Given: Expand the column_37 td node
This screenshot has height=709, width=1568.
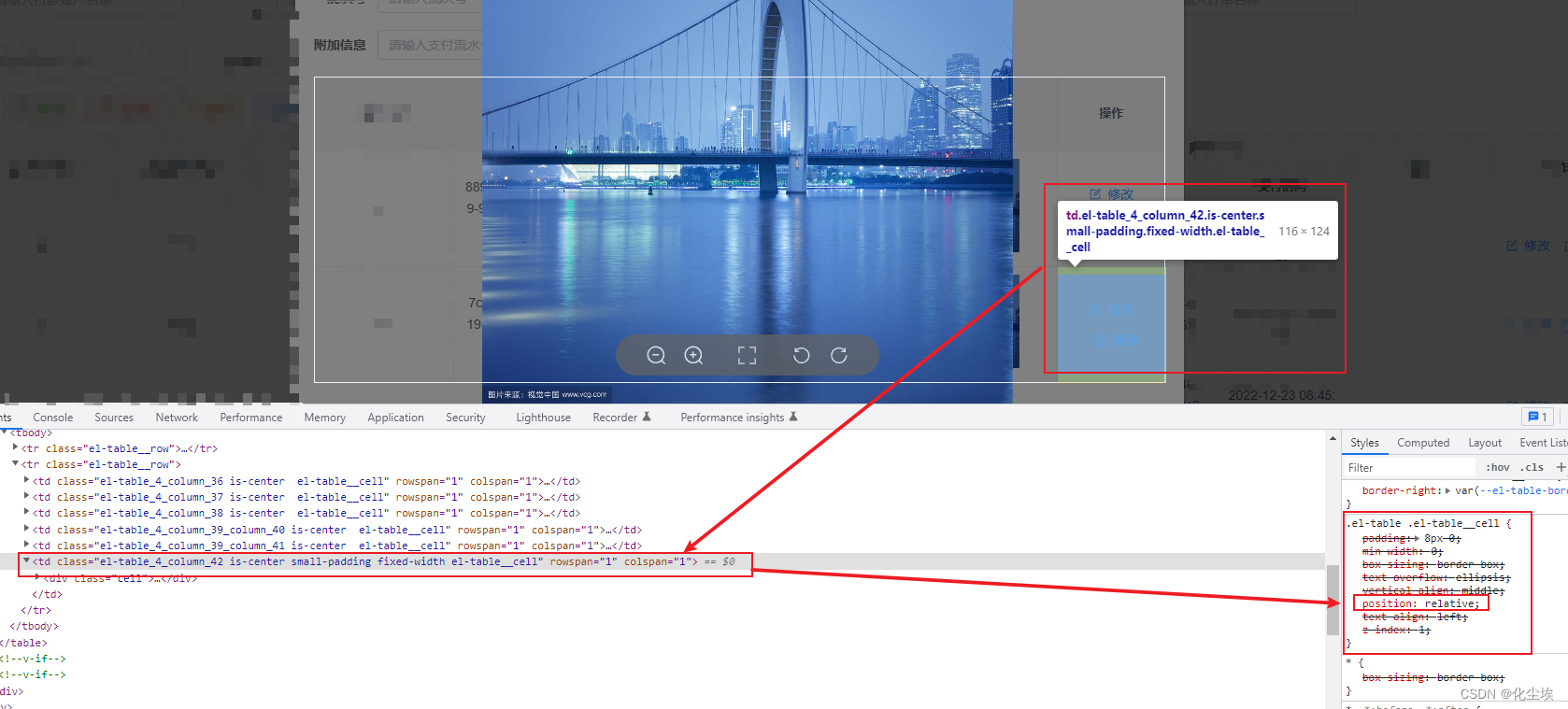Looking at the screenshot, I should click(x=26, y=496).
